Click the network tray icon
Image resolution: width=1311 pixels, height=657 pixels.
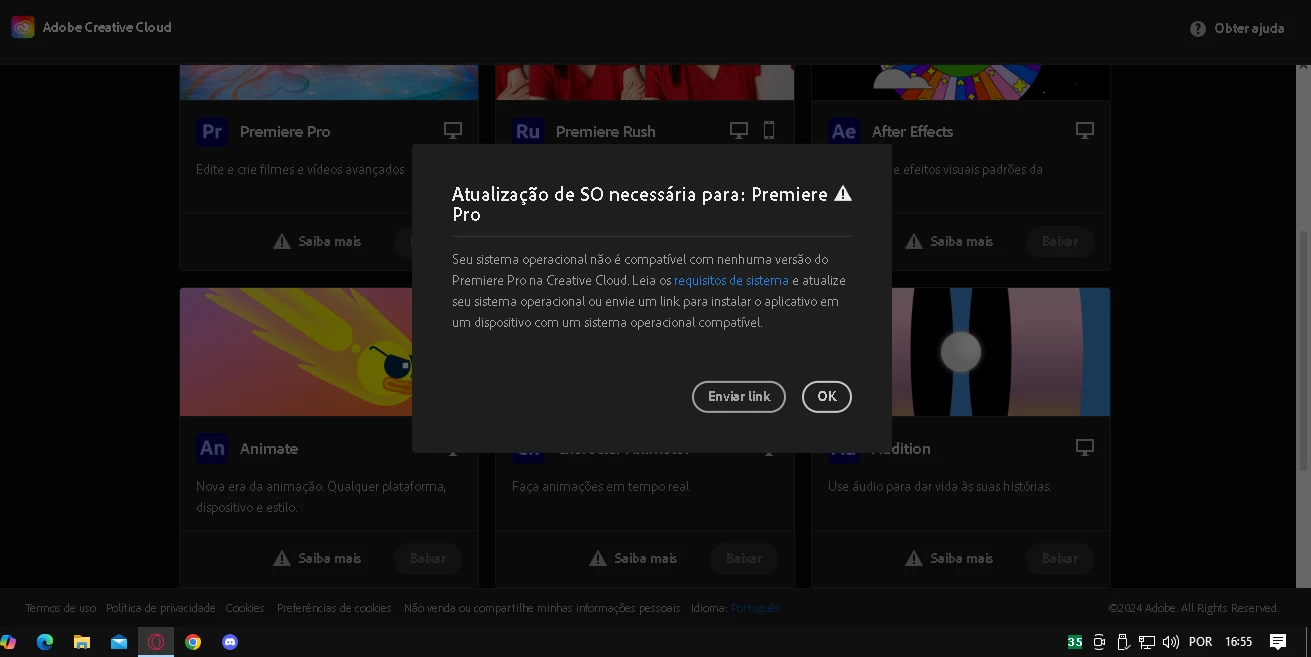tap(1147, 642)
